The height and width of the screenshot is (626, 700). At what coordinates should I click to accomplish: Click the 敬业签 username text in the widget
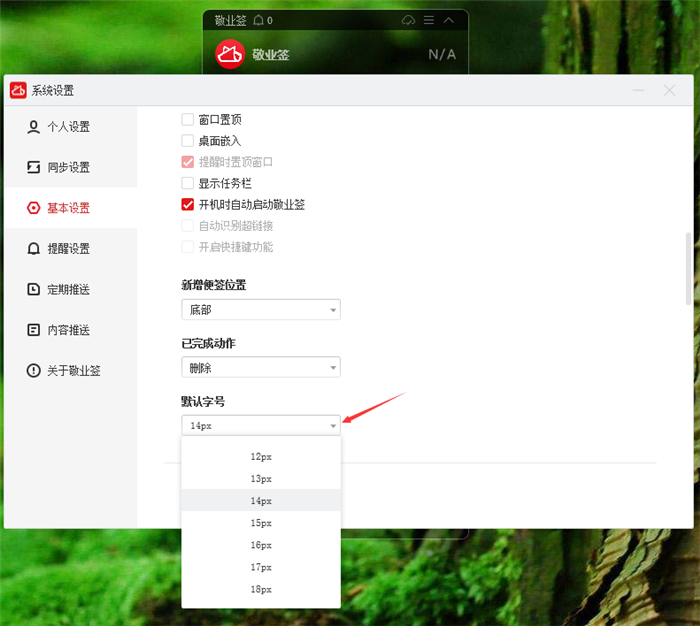click(271, 55)
